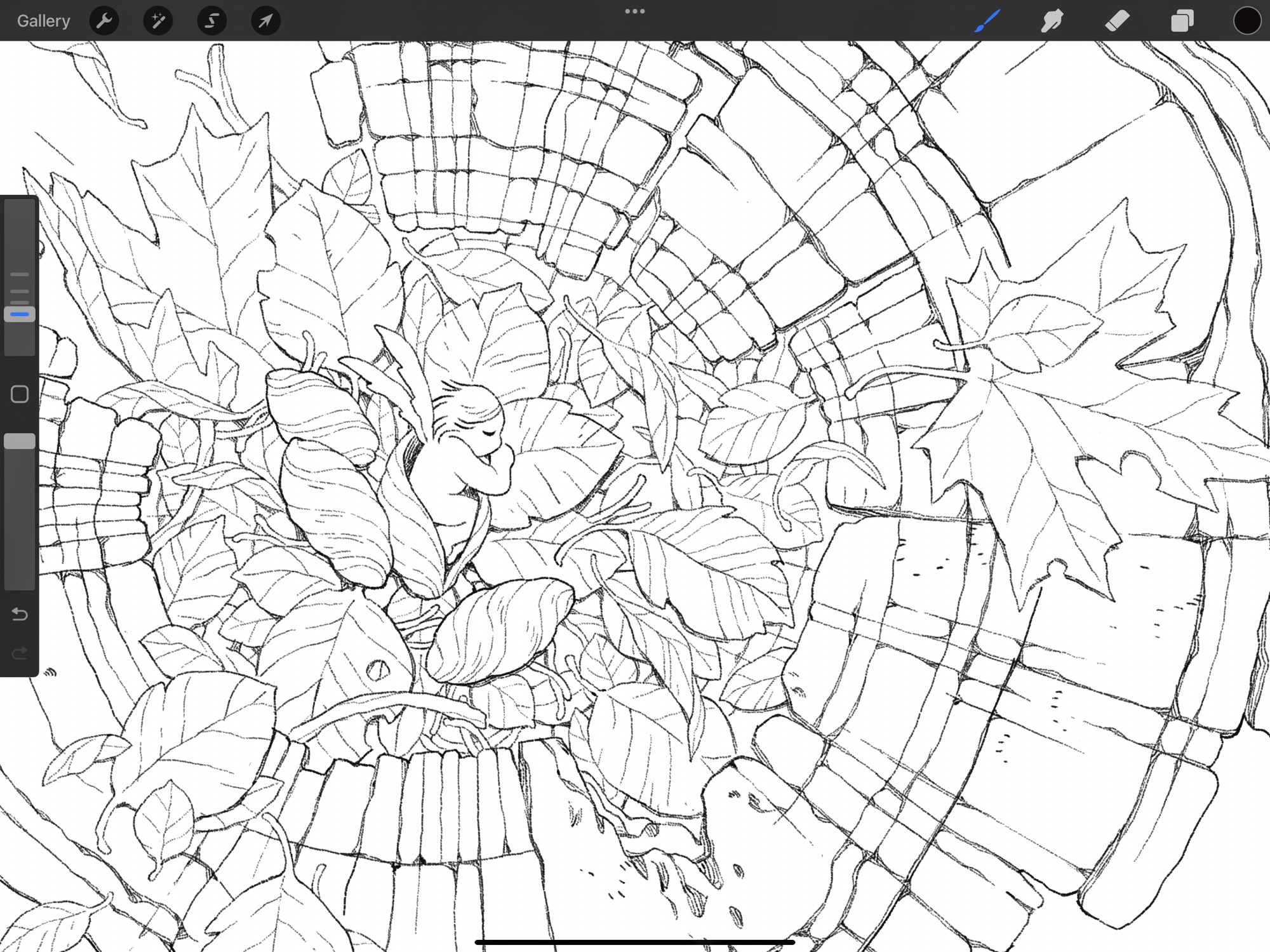Select the Brush tool

[987, 21]
